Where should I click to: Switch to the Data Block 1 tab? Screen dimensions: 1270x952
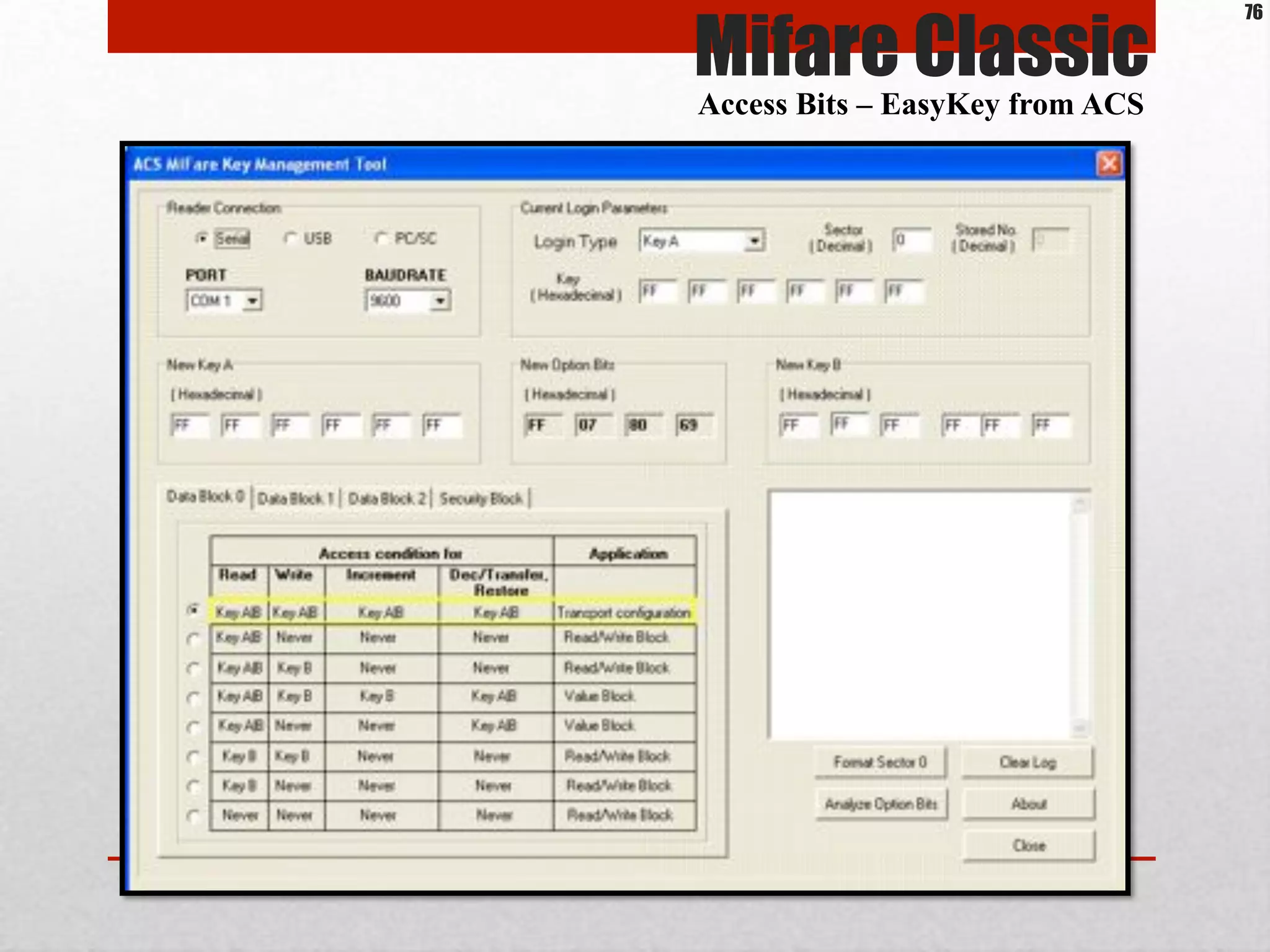(x=296, y=498)
